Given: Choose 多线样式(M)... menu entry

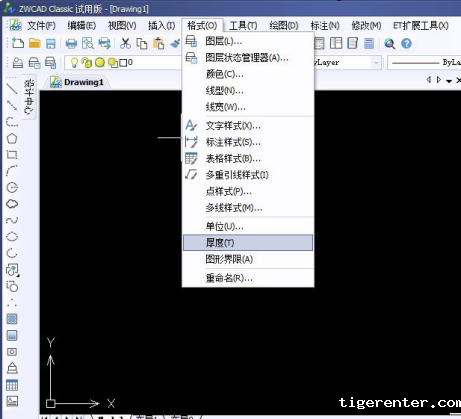Looking at the screenshot, I should tap(248, 208).
